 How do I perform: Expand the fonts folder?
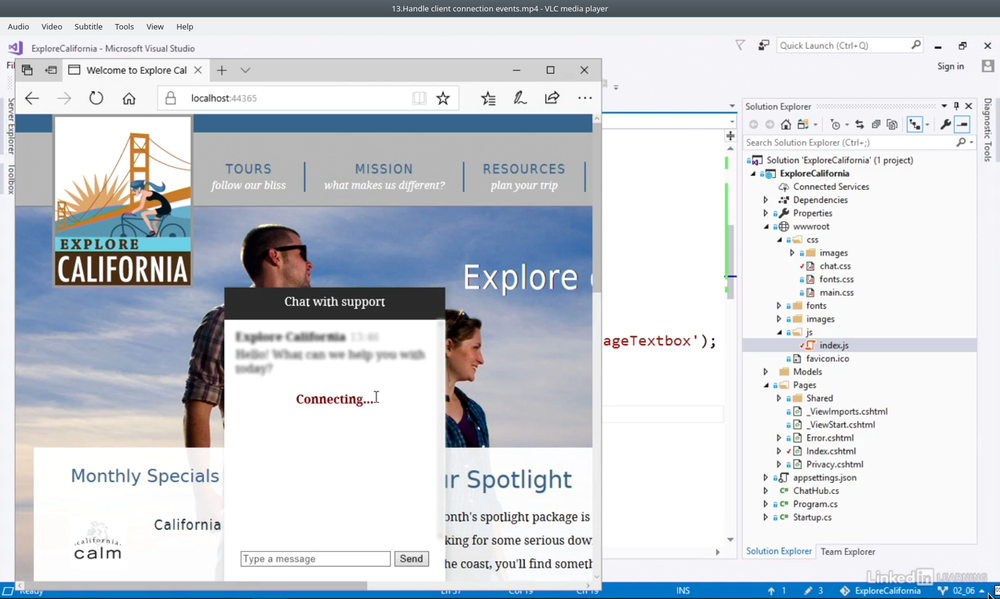[x=779, y=306]
